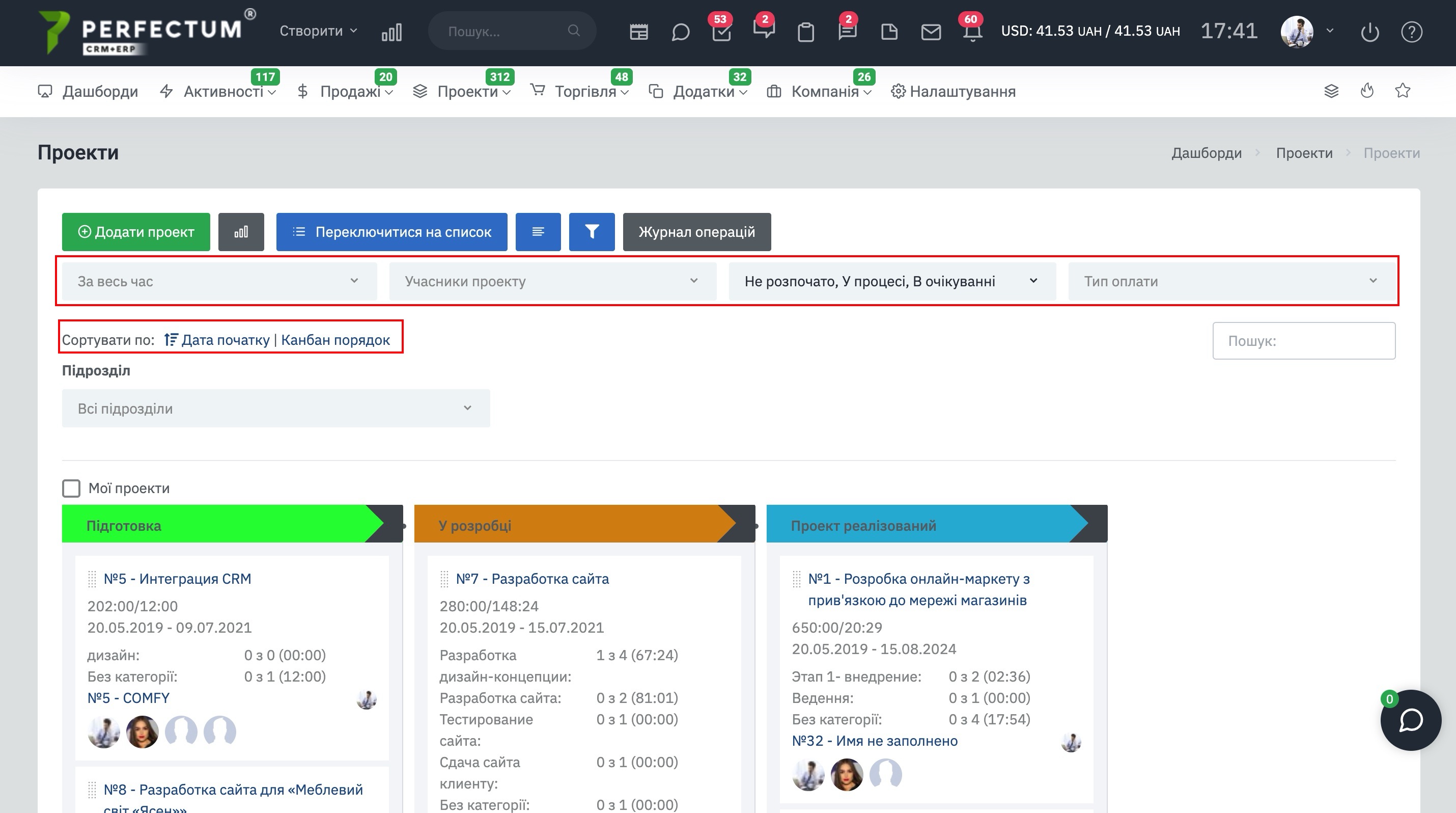Expand the Створити dropdown
Image resolution: width=1456 pixels, height=813 pixels.
point(319,31)
